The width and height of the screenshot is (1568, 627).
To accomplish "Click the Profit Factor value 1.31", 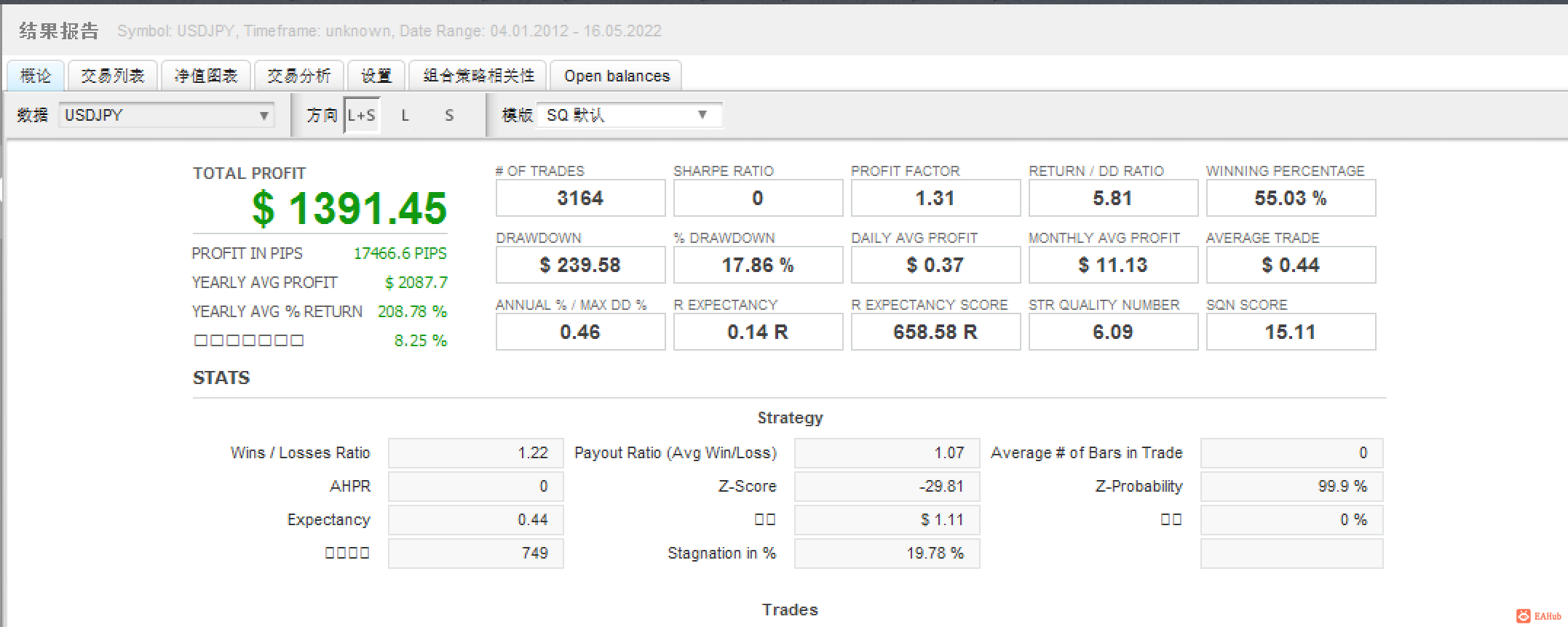I will pyautogui.click(x=935, y=198).
